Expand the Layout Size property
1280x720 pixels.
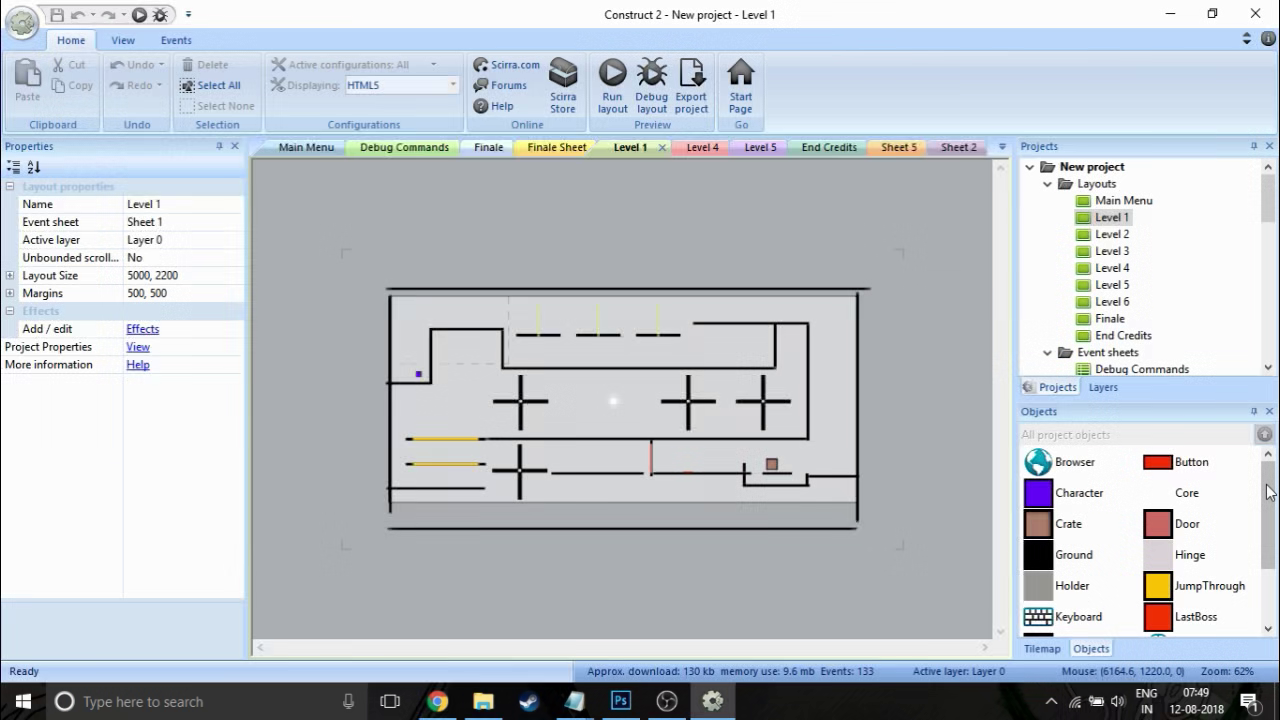(x=10, y=275)
